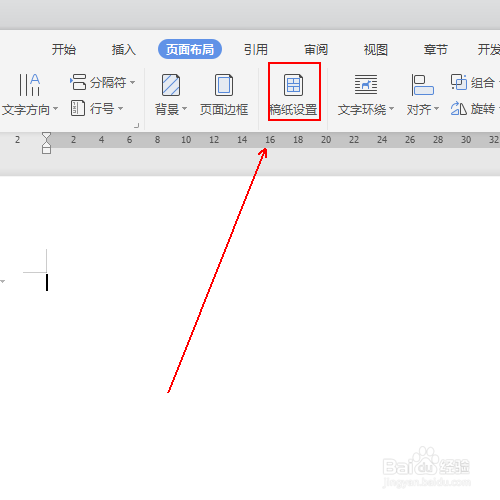
Task: Switch to the 插入 tab
Action: click(124, 50)
